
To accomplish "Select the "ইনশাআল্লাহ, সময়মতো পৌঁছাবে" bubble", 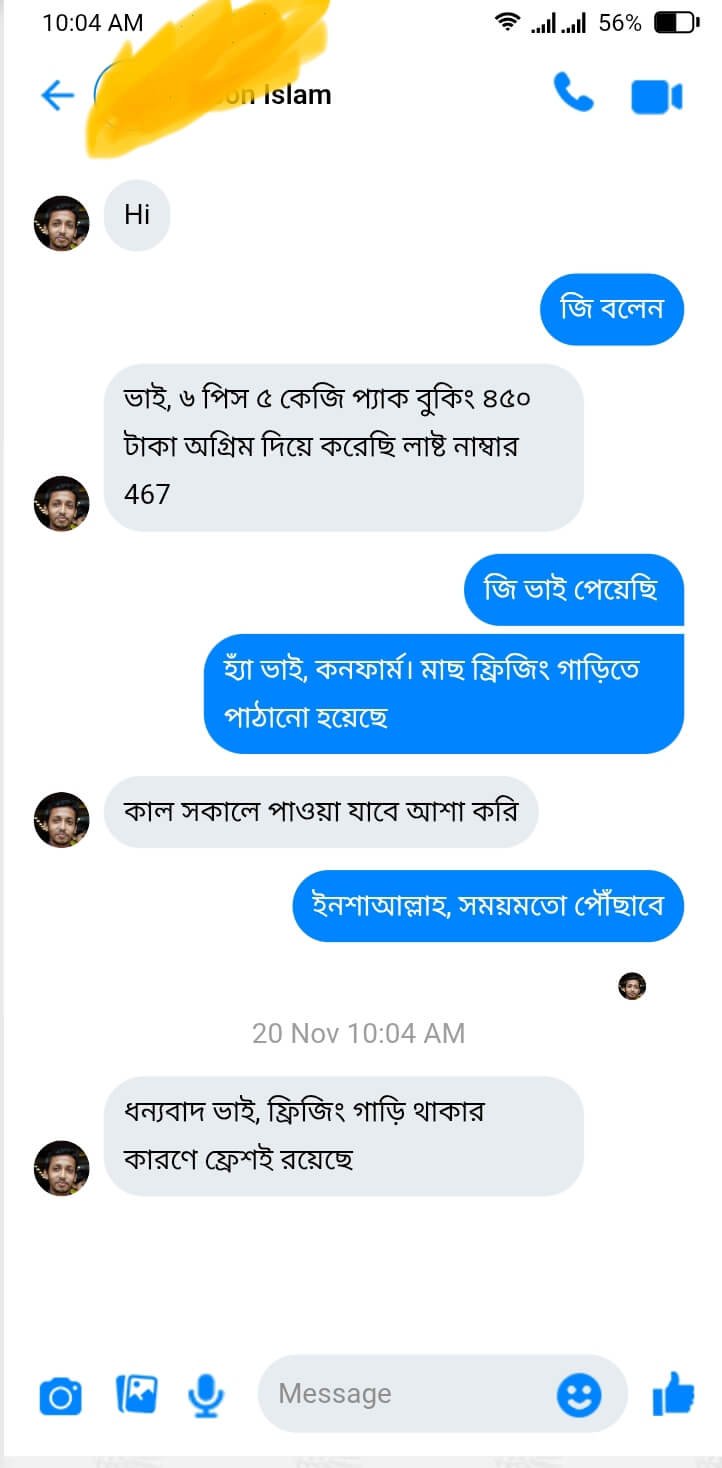I will [487, 906].
